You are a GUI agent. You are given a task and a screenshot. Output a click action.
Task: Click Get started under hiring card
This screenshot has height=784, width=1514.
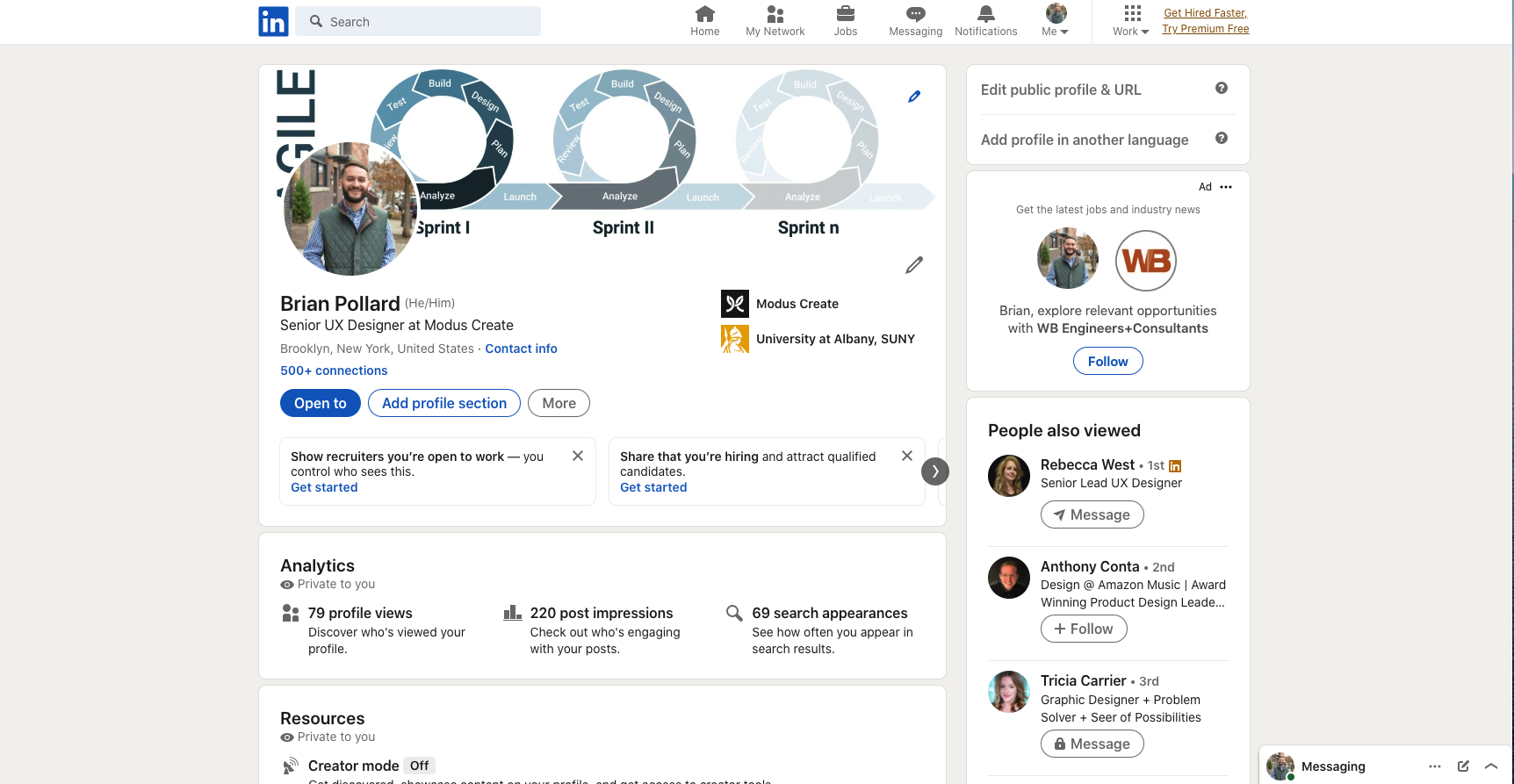coord(653,487)
